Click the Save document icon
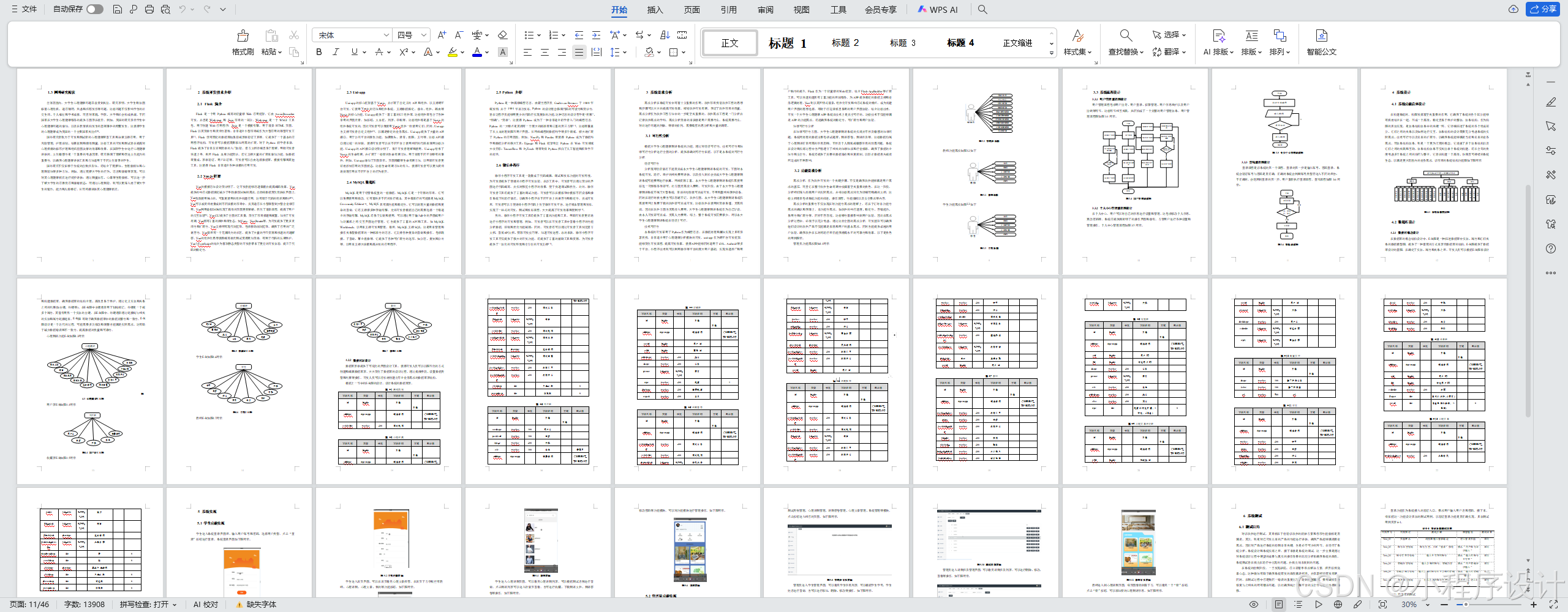Image resolution: width=1568 pixels, height=612 pixels. [118, 9]
